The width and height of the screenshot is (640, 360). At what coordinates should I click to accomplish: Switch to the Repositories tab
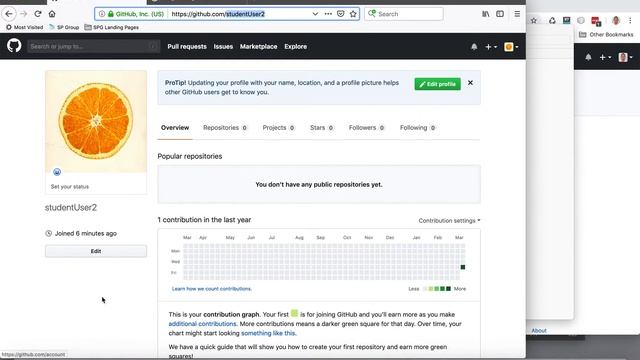click(x=225, y=128)
